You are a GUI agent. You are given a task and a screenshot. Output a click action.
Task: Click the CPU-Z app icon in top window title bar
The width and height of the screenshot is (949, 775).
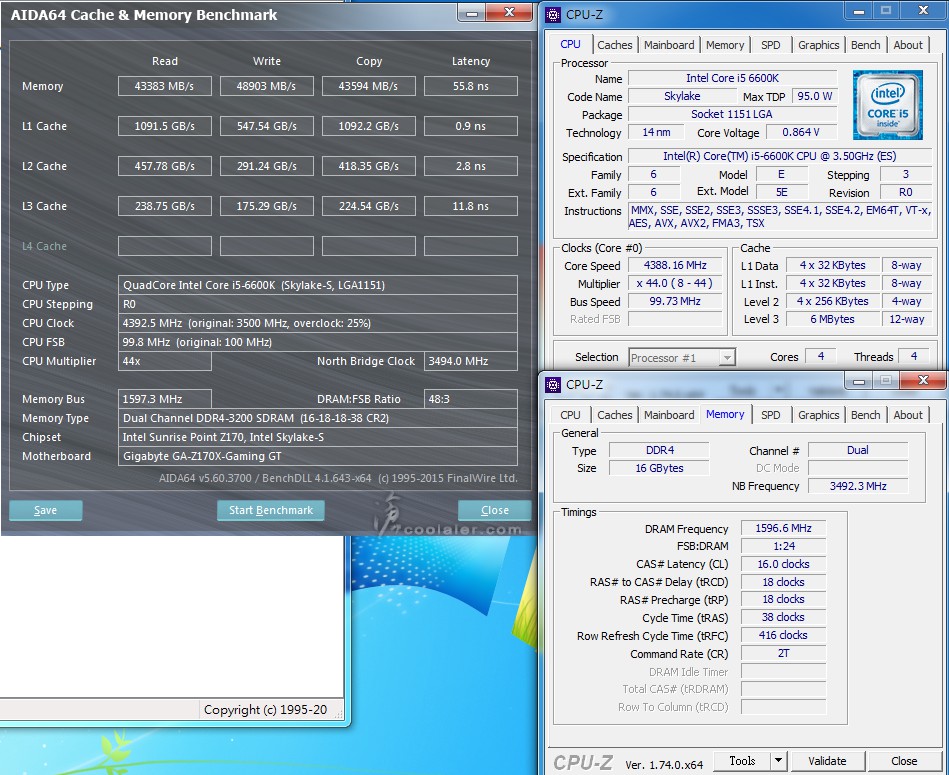[x=553, y=14]
